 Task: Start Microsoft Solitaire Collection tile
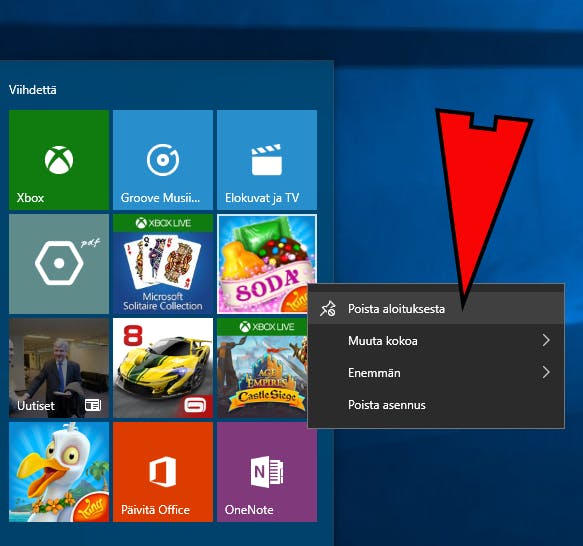coord(163,264)
